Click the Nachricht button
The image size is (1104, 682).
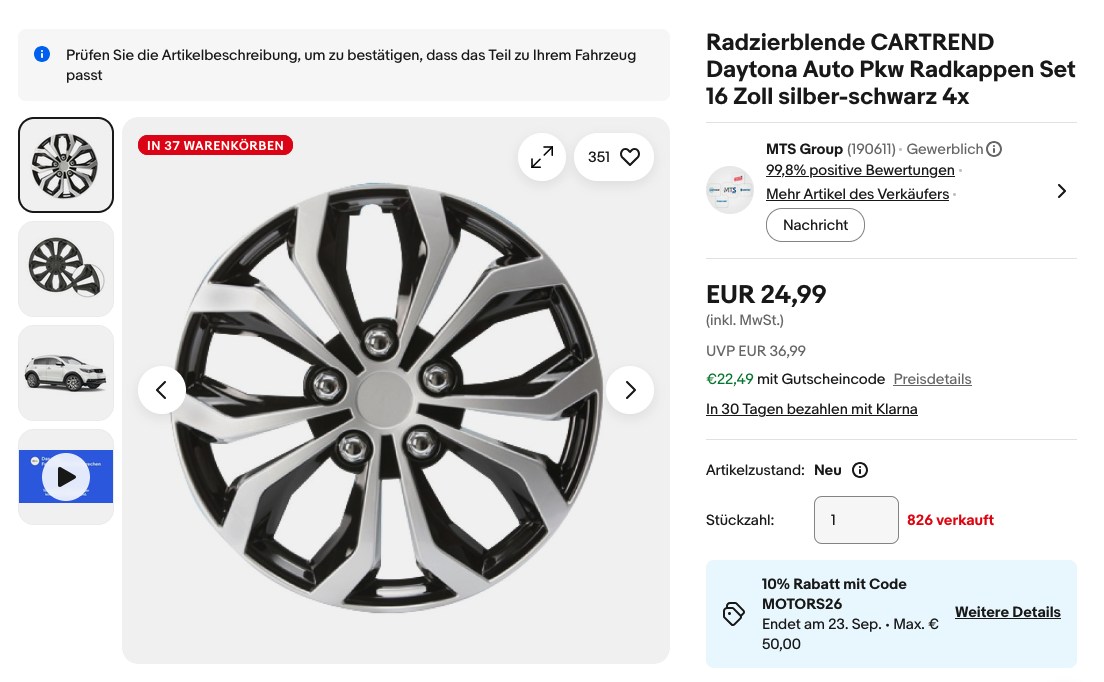[815, 225]
